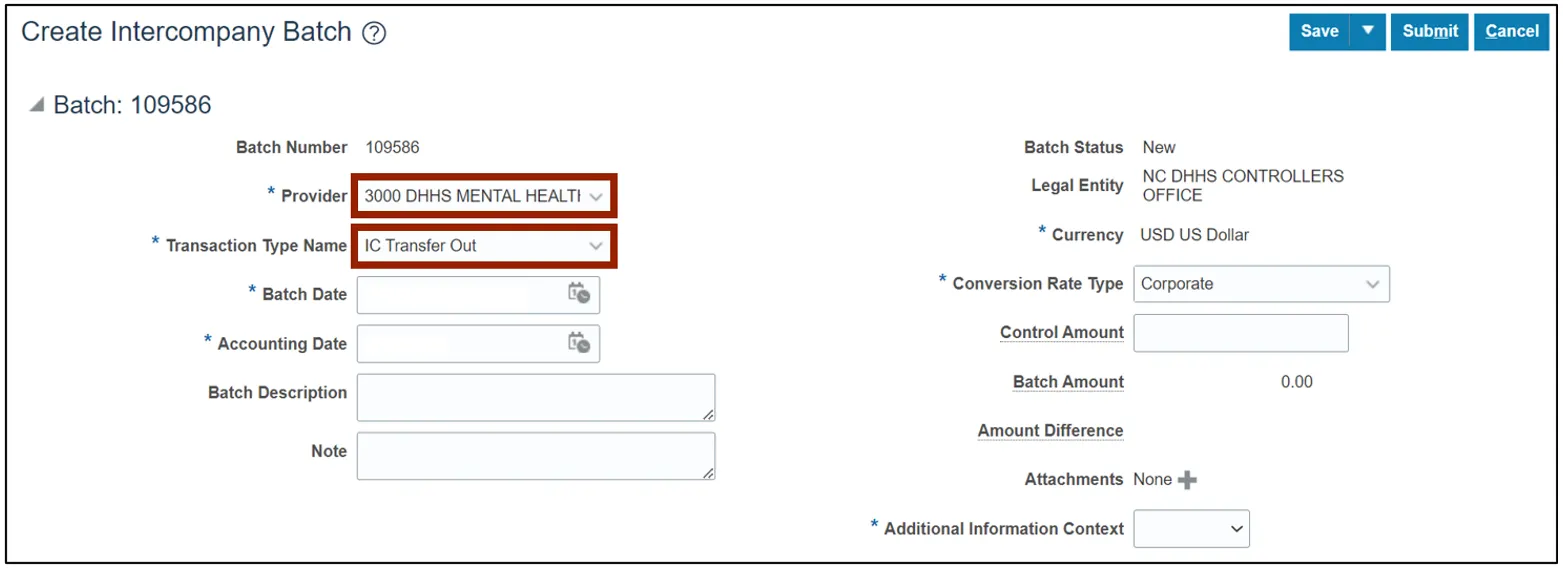Open the Batch Date calendar picker
The width and height of the screenshot is (1563, 568).
coord(579,293)
